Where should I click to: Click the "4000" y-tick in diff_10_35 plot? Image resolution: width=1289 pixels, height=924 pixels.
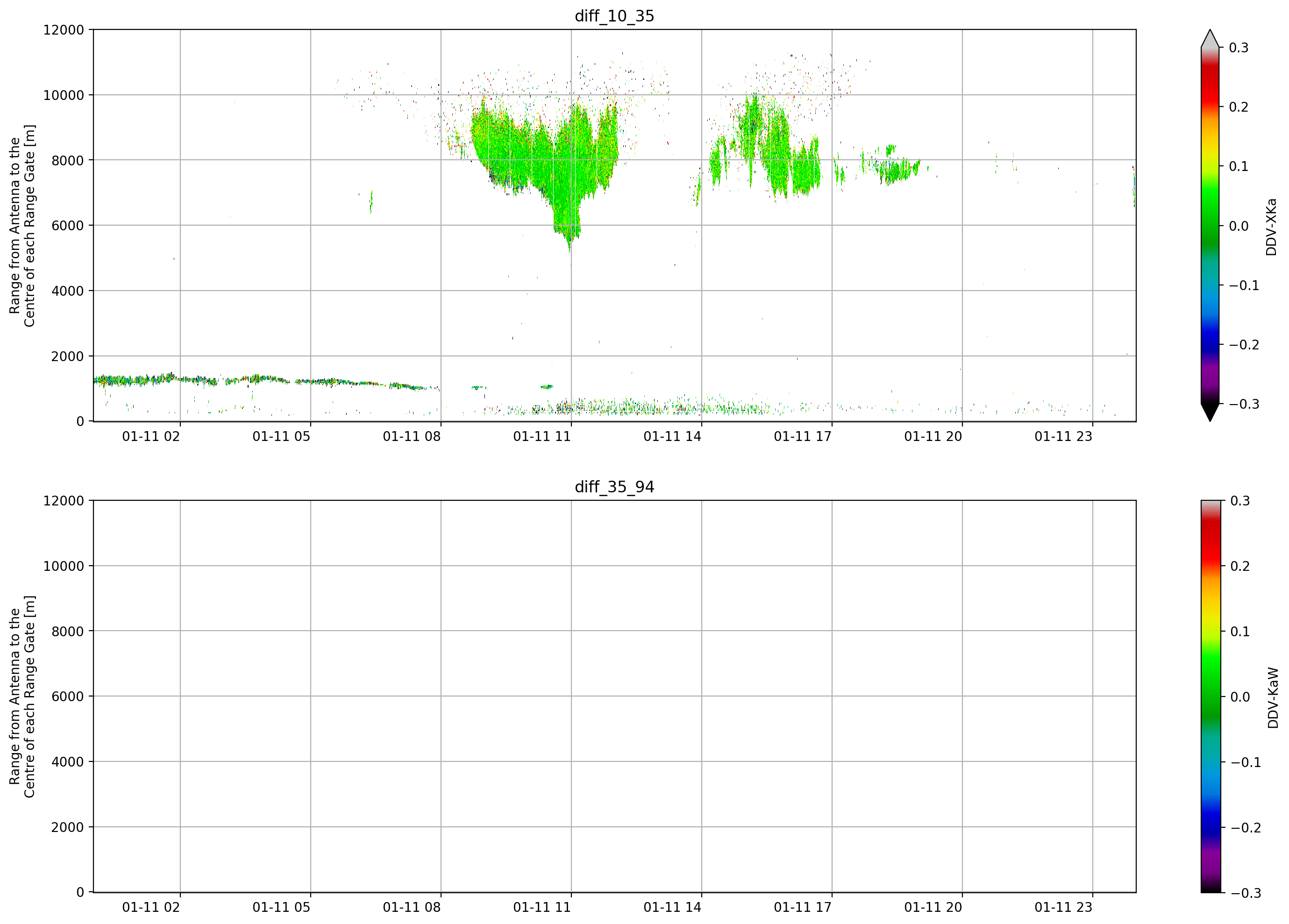(x=68, y=291)
